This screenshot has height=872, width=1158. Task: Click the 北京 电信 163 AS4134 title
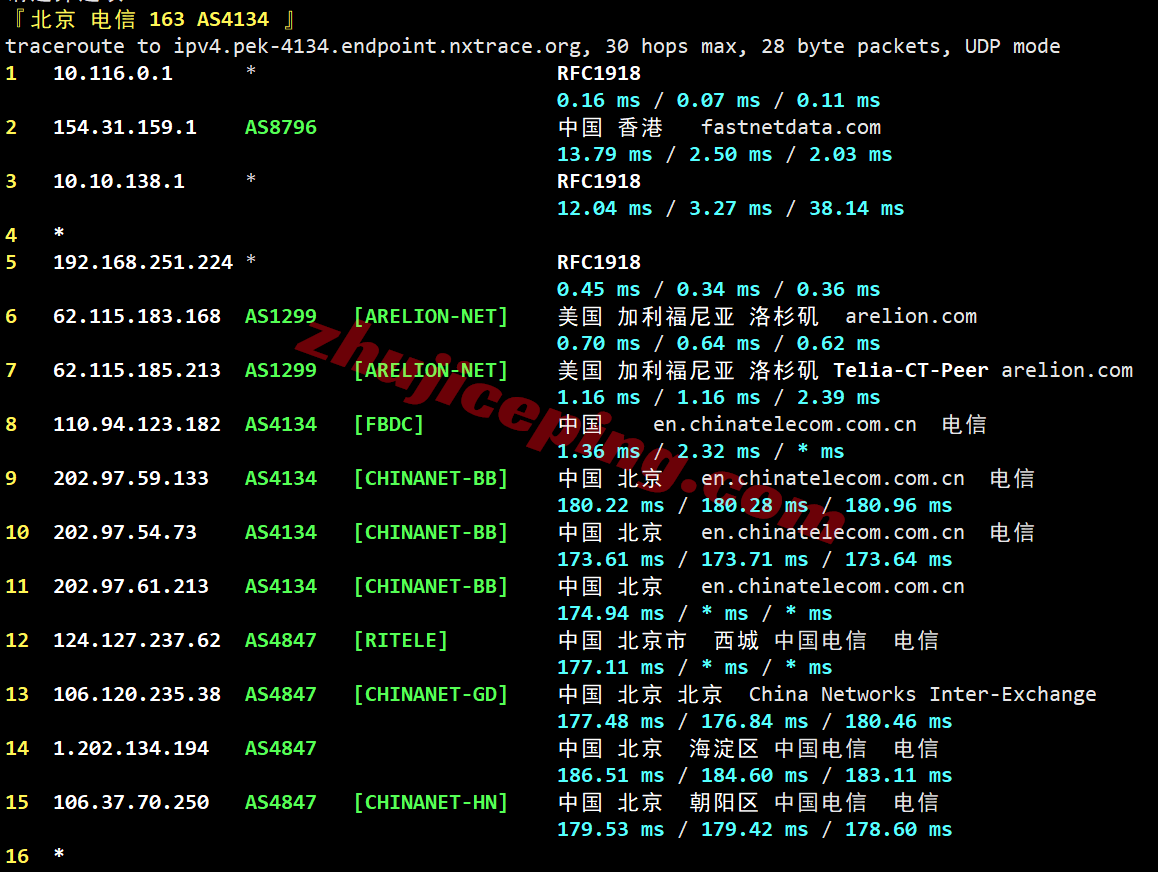coord(150,19)
